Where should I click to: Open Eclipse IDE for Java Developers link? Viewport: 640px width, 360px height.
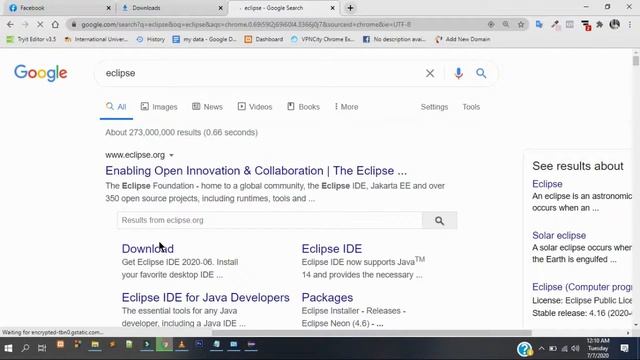click(x=206, y=298)
